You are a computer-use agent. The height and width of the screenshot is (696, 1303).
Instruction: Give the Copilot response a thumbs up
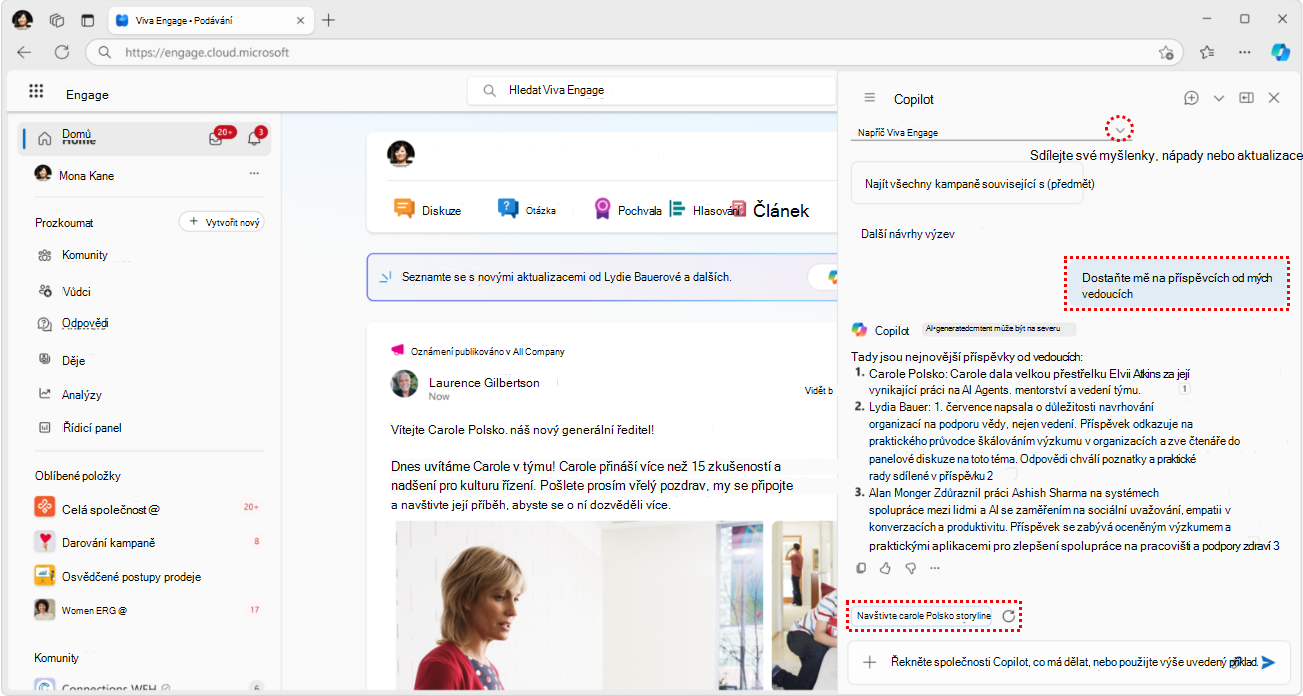885,568
